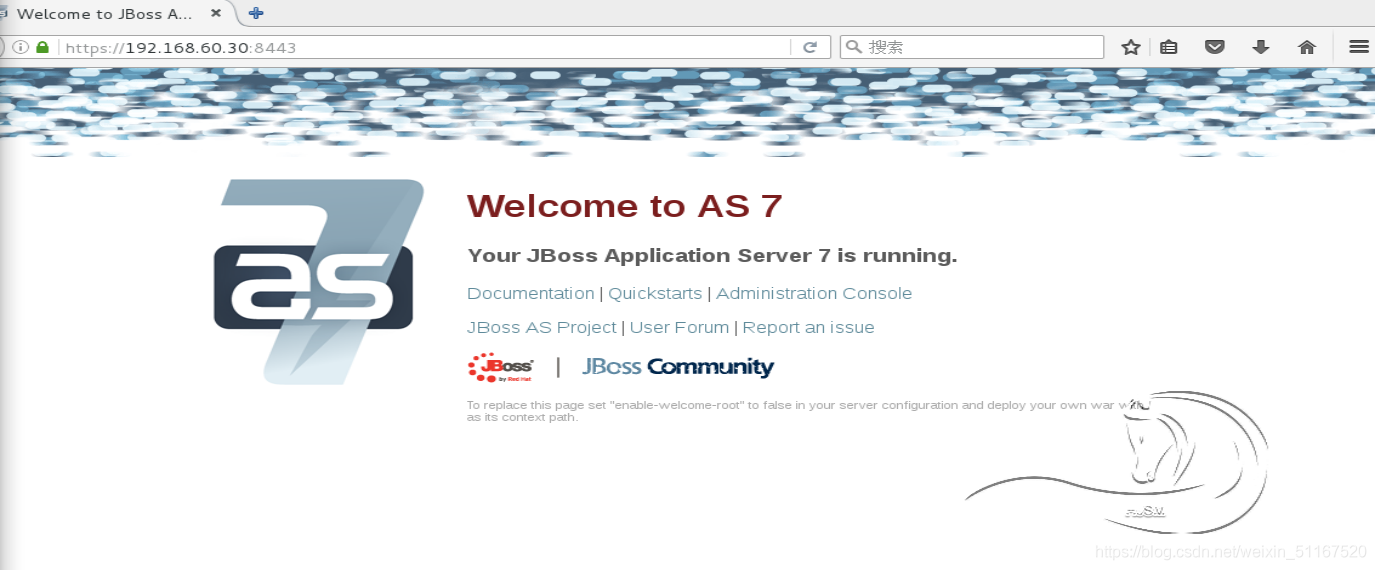Open the Administration Console
Screen dimensions: 1376x570
click(814, 293)
